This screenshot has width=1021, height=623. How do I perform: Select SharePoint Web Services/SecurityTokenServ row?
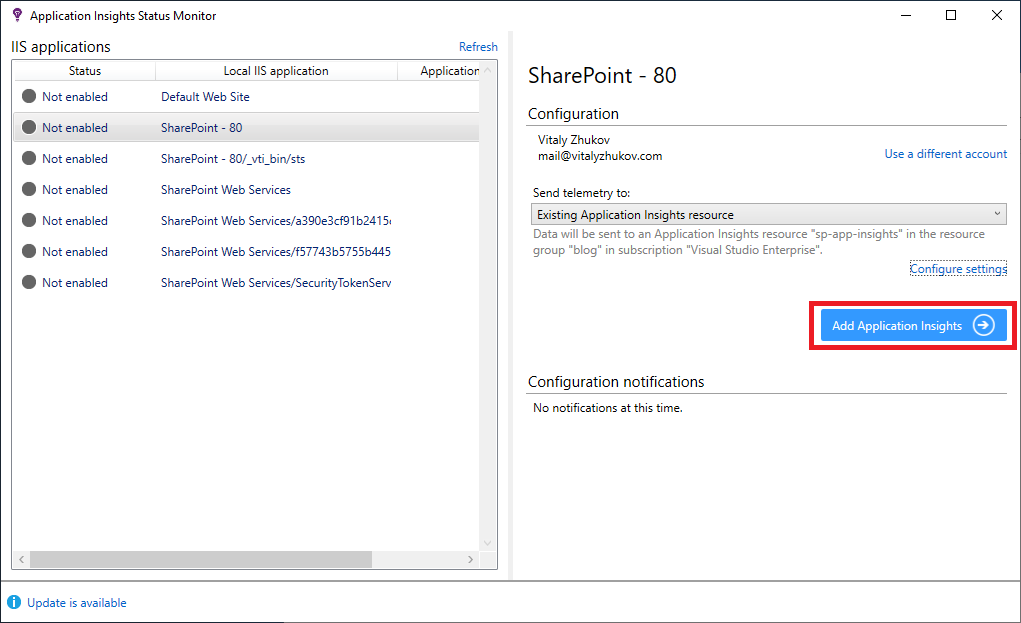[246, 283]
